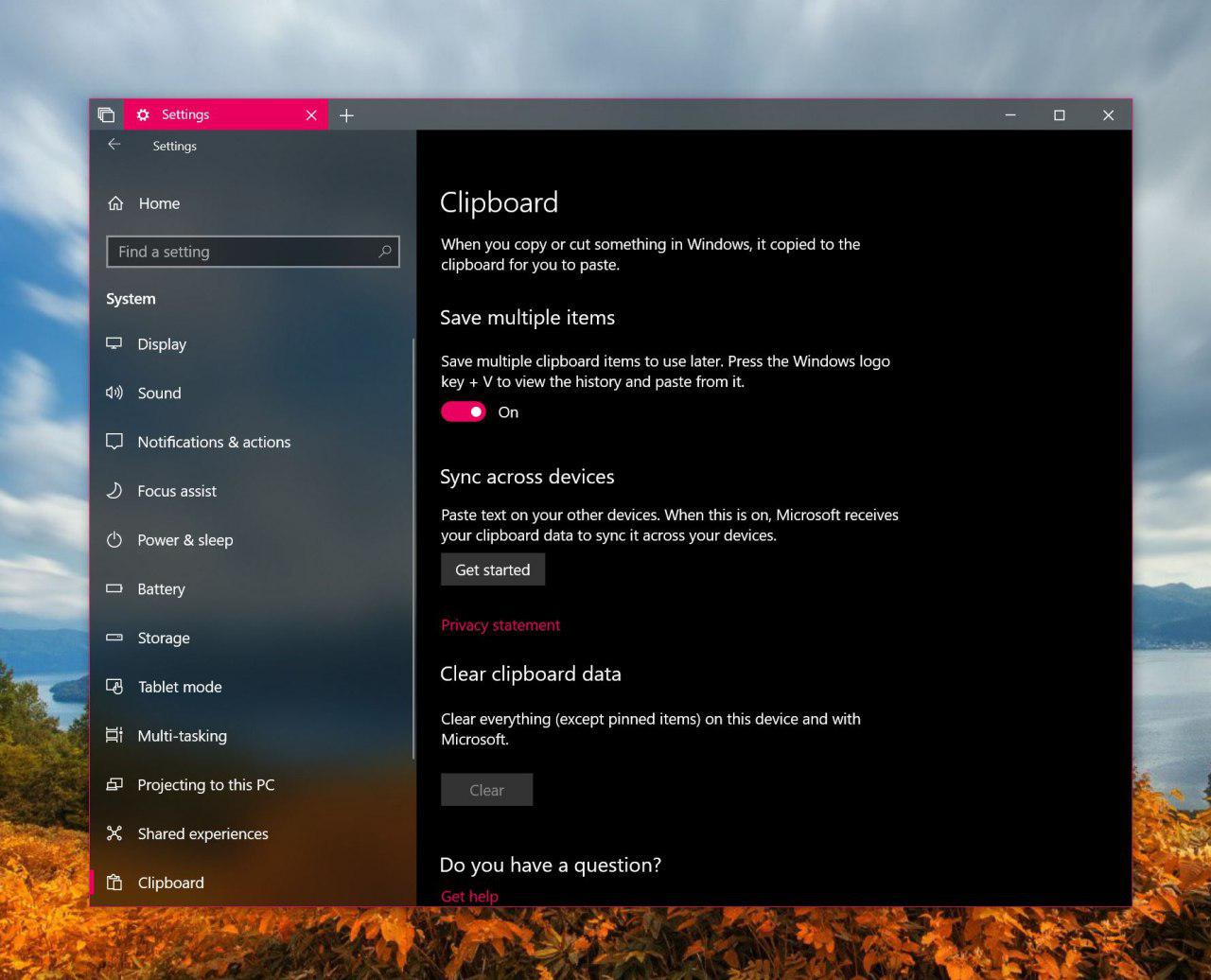Click the Get help link
The width and height of the screenshot is (1211, 980).
coord(469,896)
